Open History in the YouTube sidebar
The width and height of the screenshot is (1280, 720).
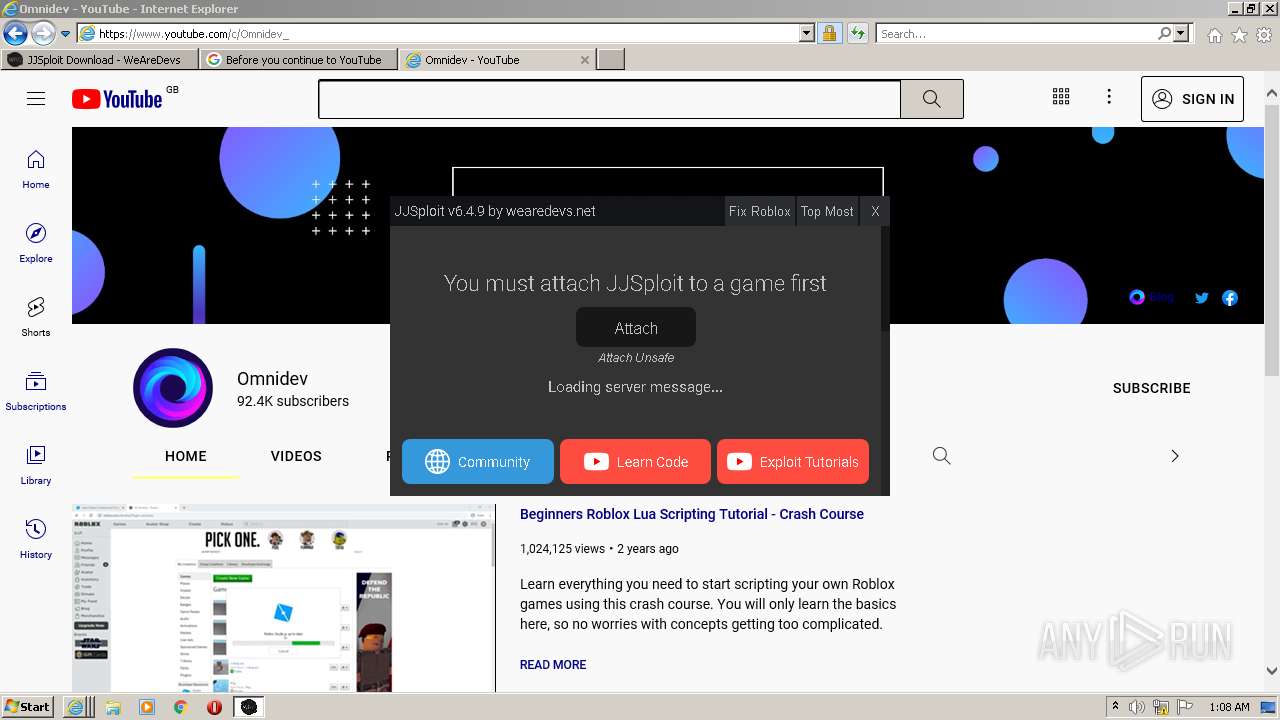(x=36, y=540)
